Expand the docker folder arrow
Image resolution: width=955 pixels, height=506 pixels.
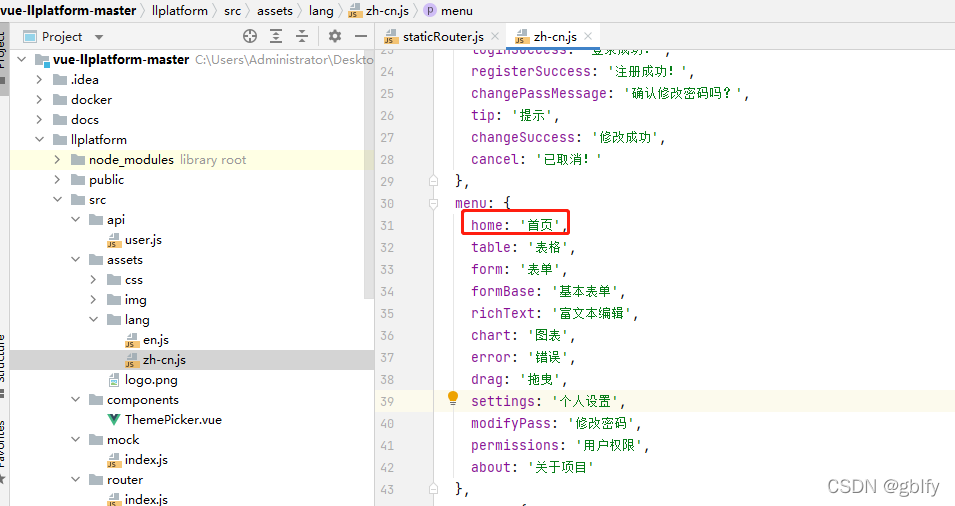(x=40, y=99)
